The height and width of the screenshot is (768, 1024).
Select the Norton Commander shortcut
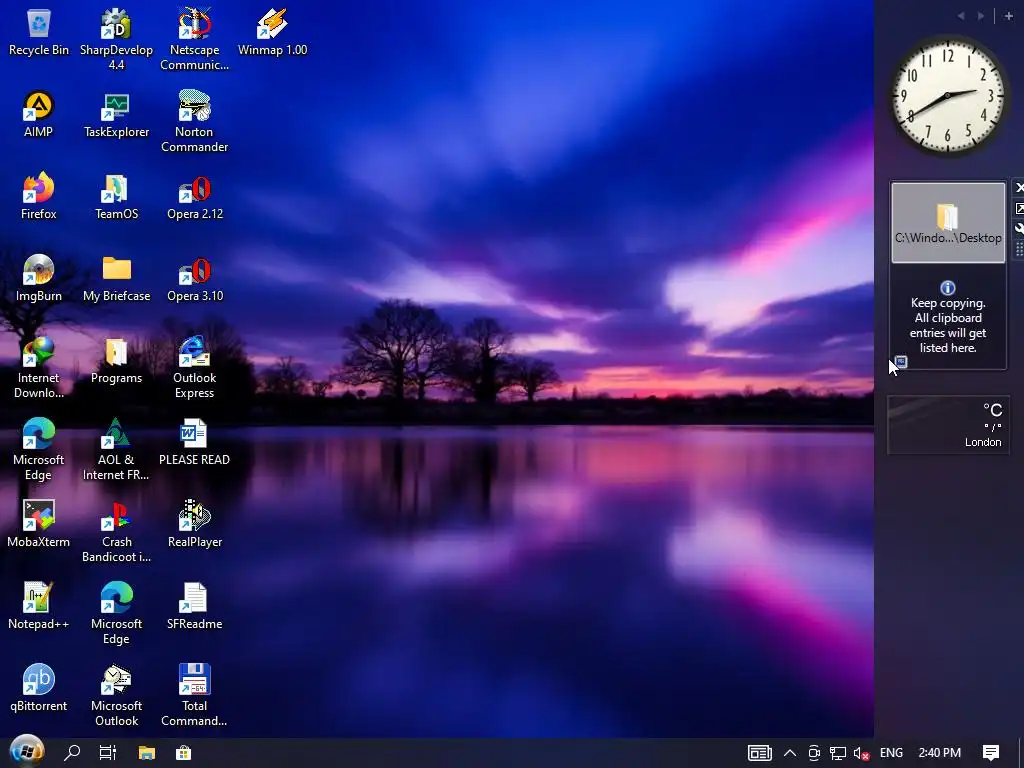[x=195, y=121]
